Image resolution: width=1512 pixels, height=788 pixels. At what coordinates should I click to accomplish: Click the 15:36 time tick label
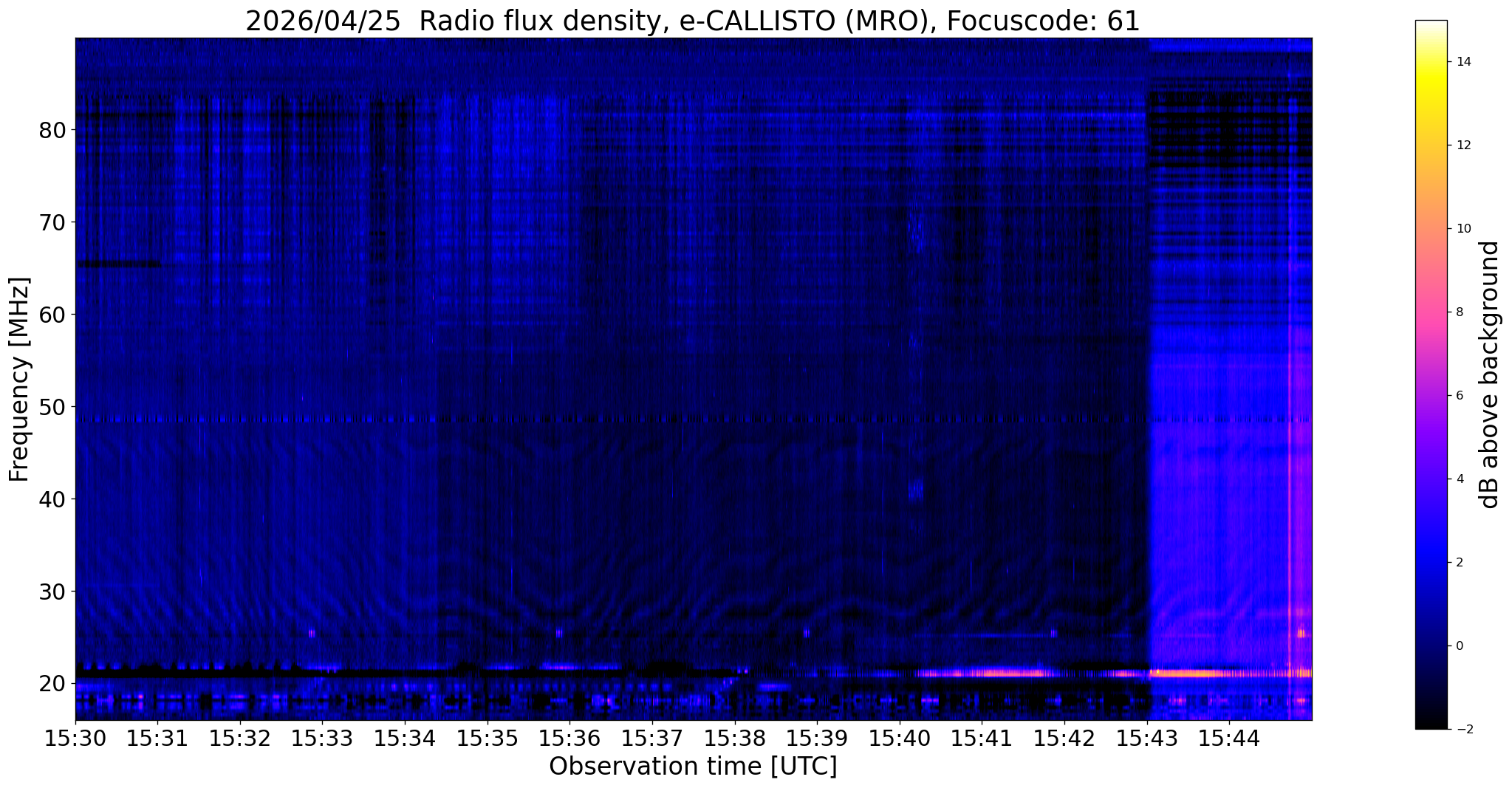click(570, 739)
